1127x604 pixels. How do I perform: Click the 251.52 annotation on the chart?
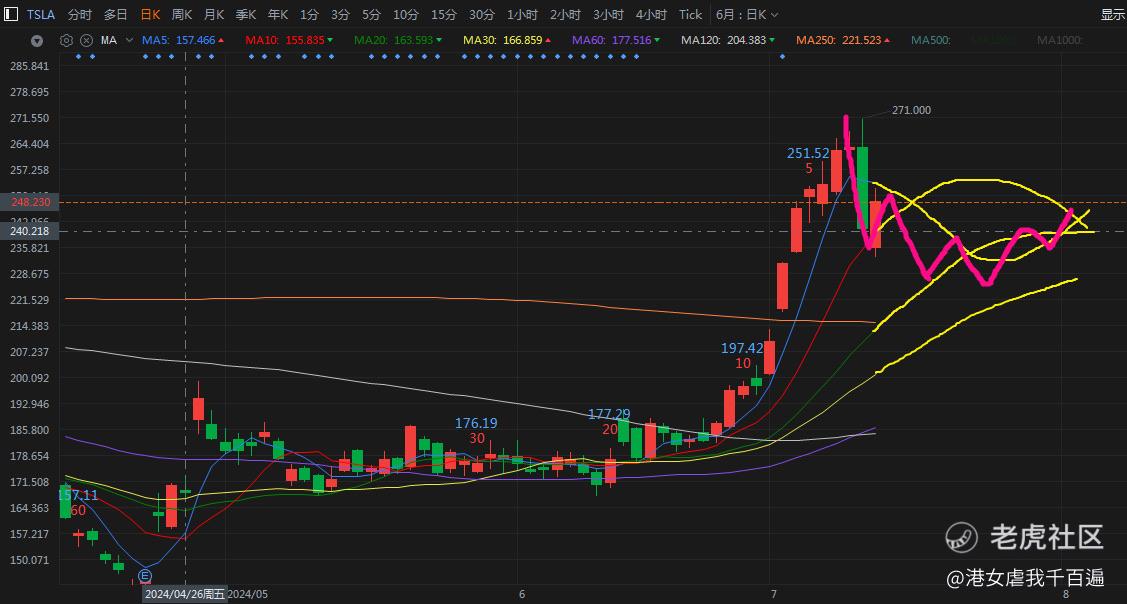click(809, 153)
